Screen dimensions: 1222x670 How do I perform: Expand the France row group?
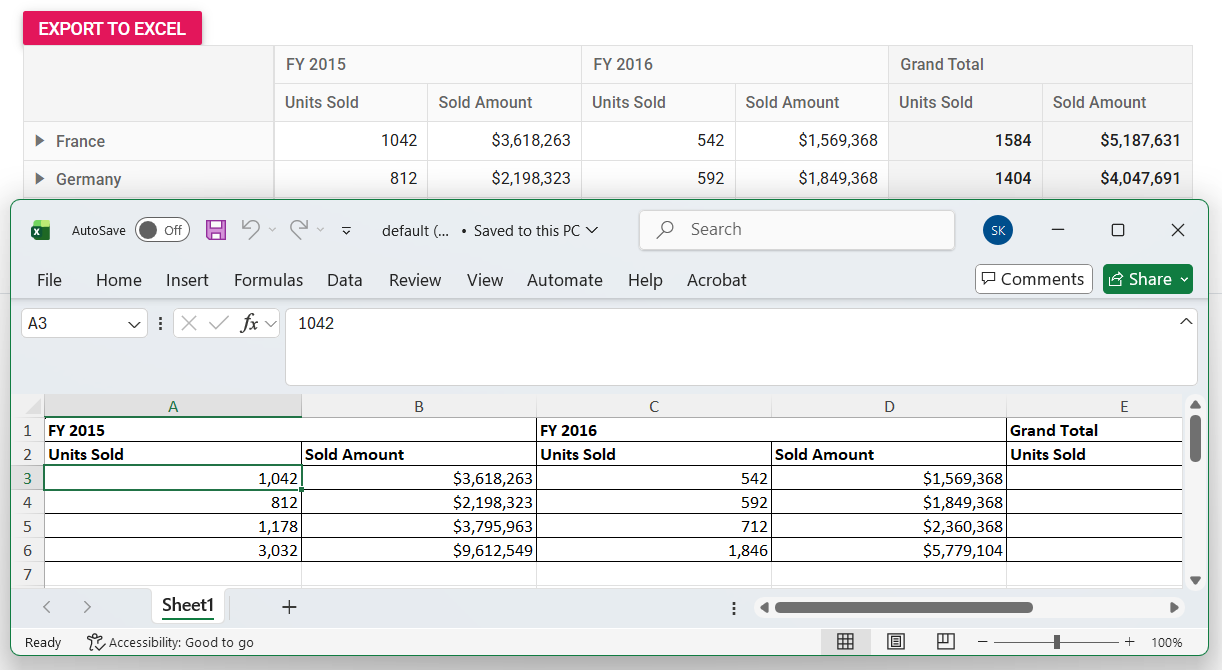pos(38,141)
